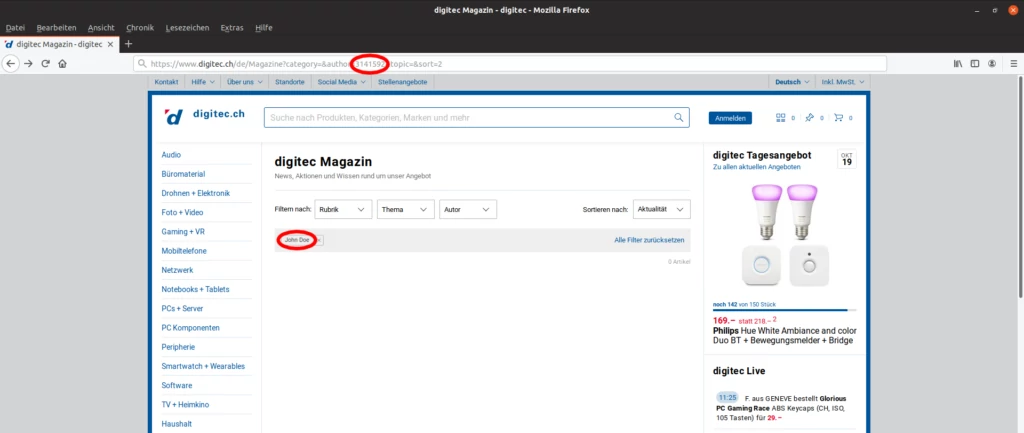Screen dimensions: 1024x433
Task: Select the PCs + Server category
Action: coord(182,308)
